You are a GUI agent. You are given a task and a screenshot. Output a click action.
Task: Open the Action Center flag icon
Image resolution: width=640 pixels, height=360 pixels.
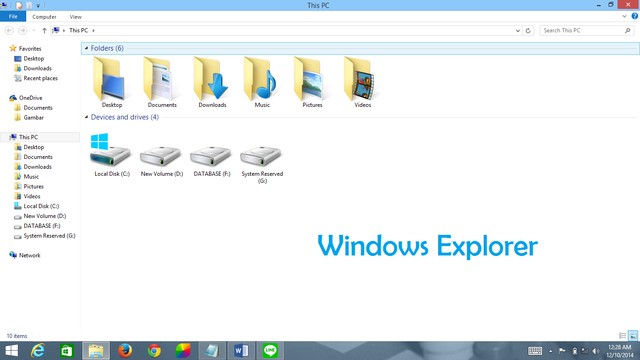562,351
